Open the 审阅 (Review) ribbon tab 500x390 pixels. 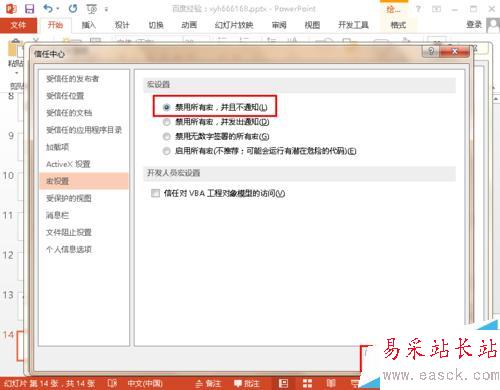279,25
